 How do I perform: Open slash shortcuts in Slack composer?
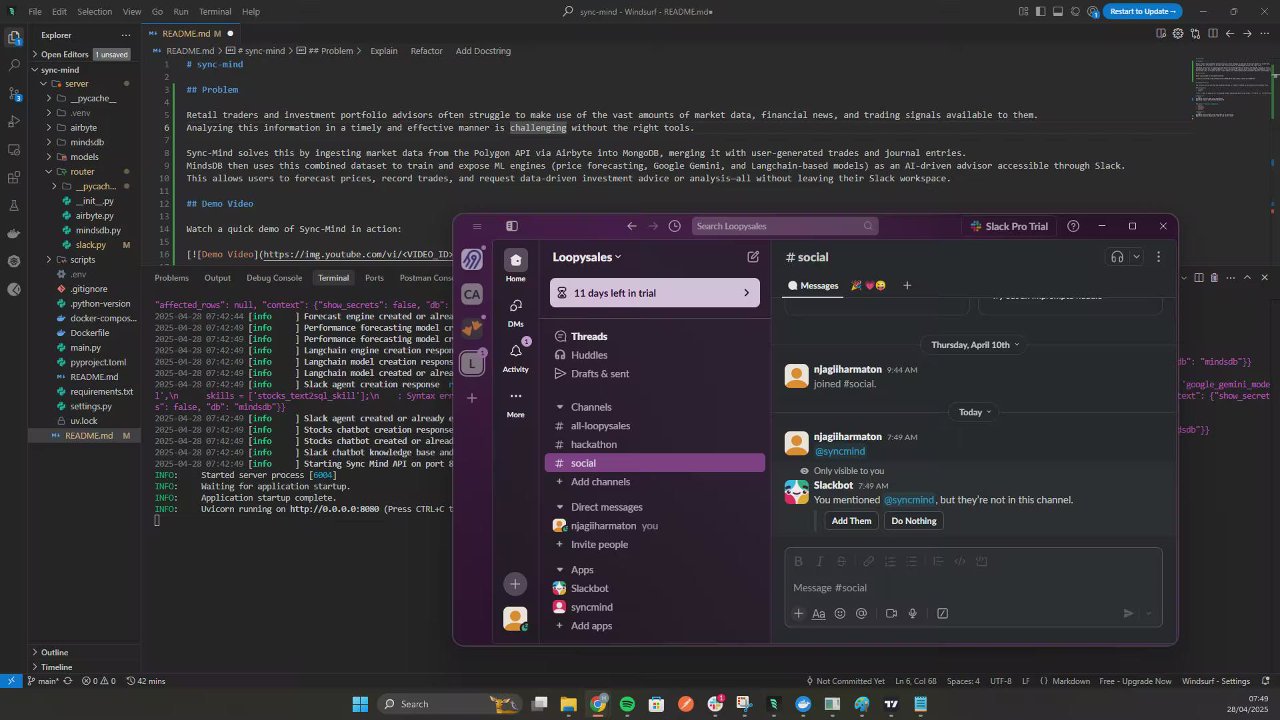[943, 614]
